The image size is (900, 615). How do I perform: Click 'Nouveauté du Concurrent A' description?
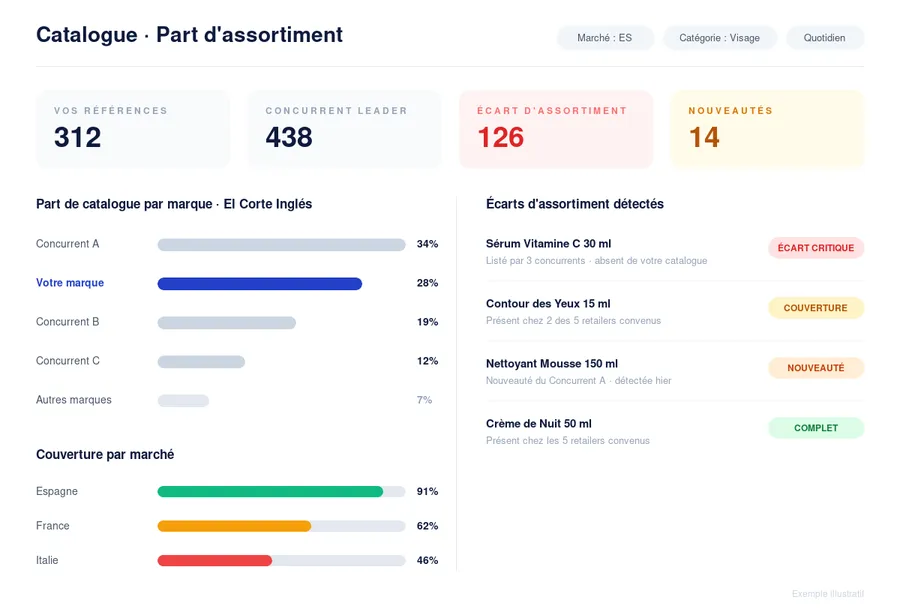click(x=579, y=381)
